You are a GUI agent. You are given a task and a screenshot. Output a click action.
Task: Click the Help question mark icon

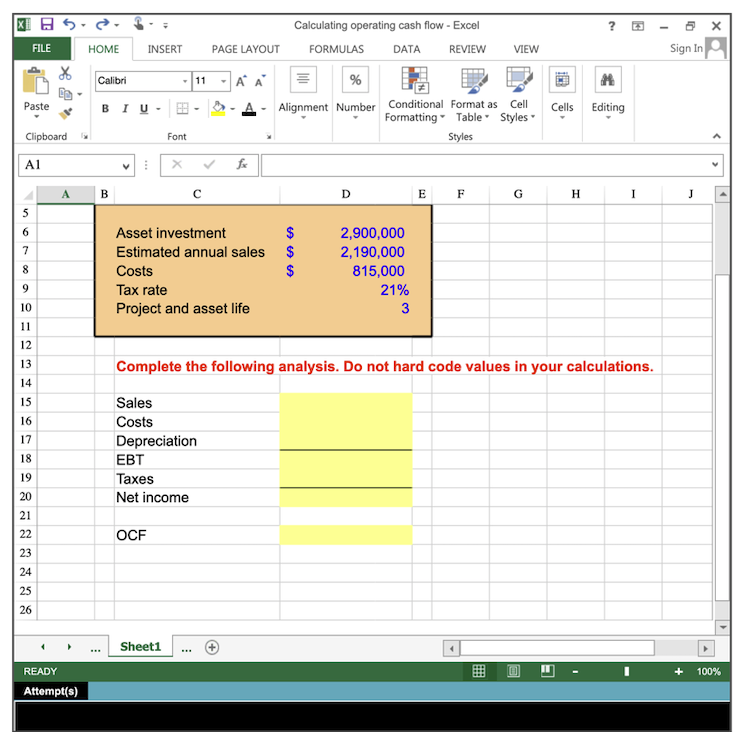[612, 26]
